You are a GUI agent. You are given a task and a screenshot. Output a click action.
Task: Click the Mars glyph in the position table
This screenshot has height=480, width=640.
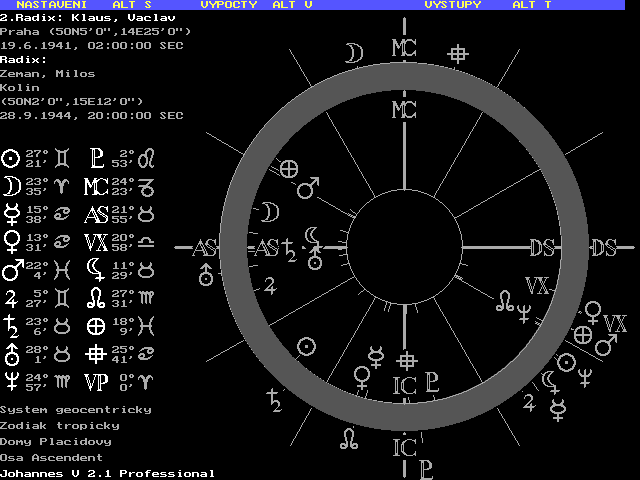tap(12, 270)
